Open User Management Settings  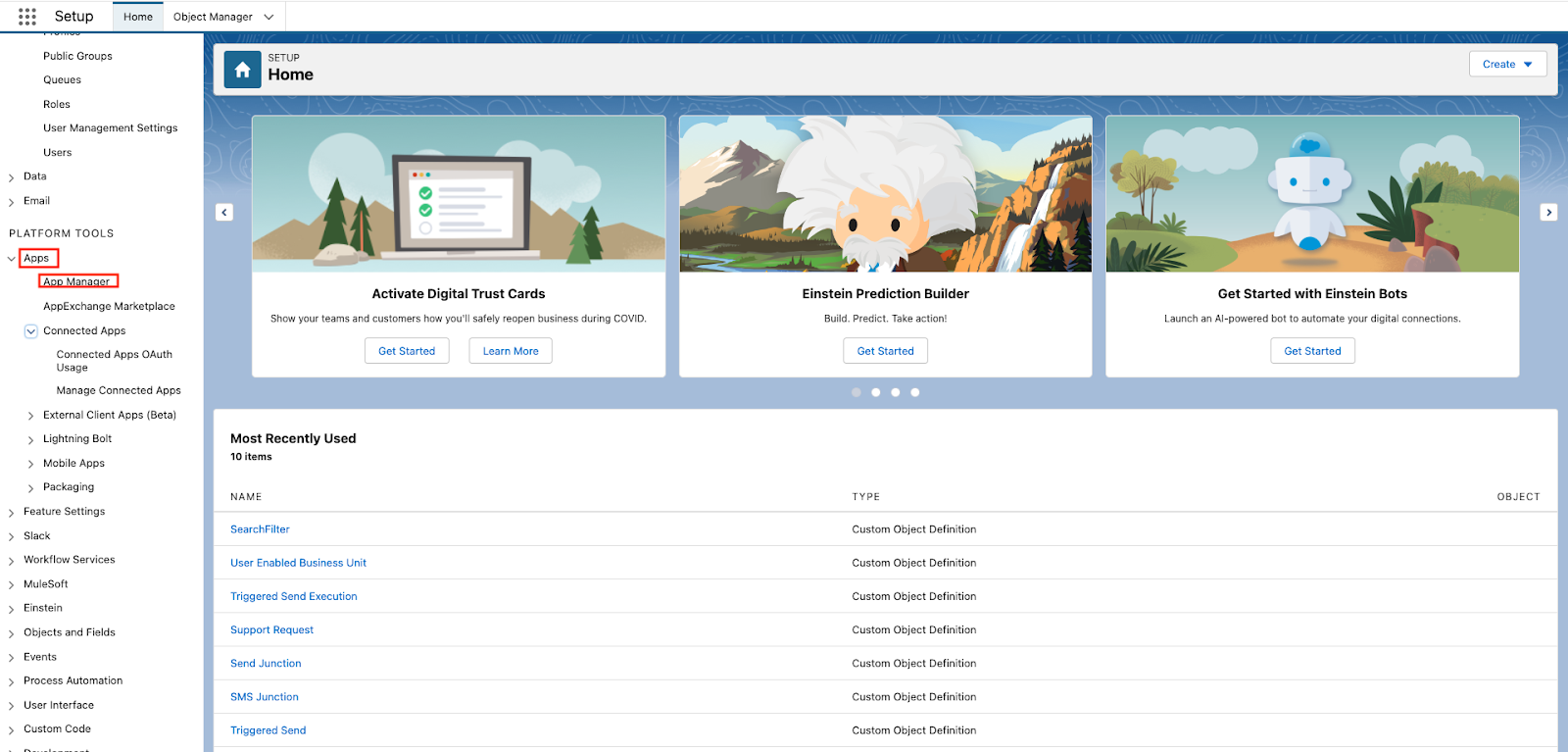point(110,128)
